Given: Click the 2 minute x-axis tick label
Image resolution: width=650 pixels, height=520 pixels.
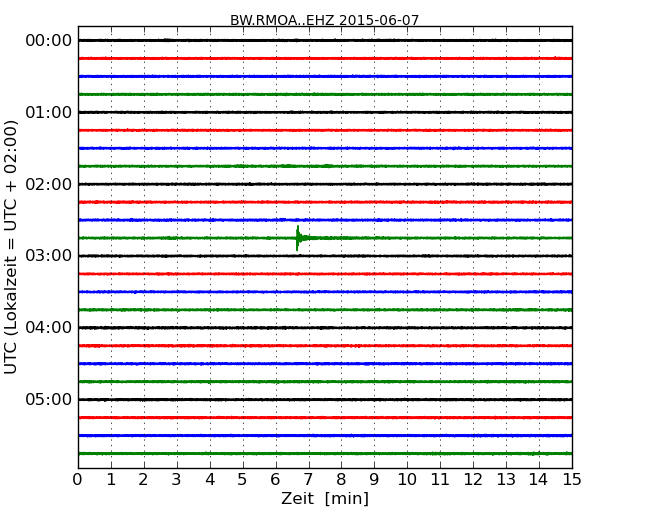Looking at the screenshot, I should [x=144, y=479].
